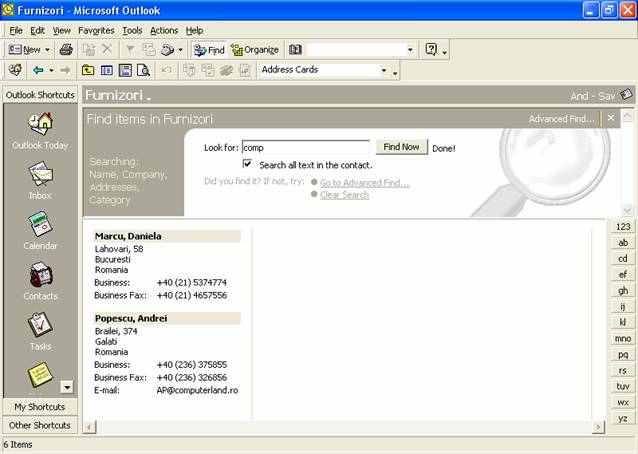638x454 pixels.
Task: Click the Look for text field
Action: point(306,147)
